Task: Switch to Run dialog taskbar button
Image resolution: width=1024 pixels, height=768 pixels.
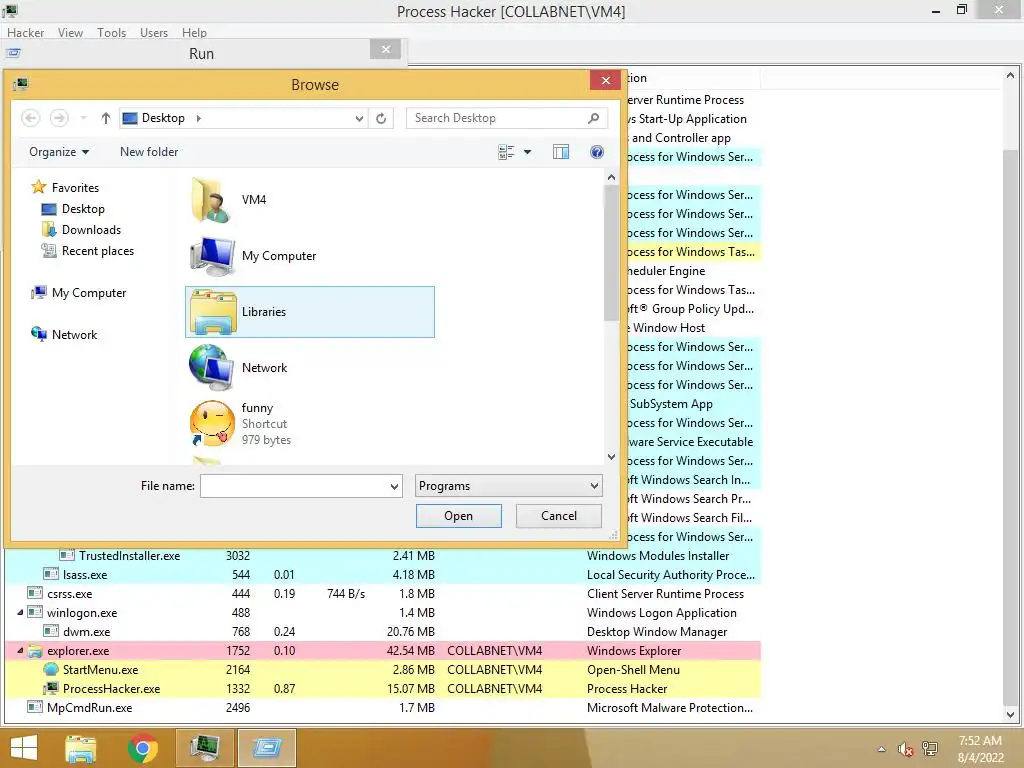Action: [x=266, y=748]
